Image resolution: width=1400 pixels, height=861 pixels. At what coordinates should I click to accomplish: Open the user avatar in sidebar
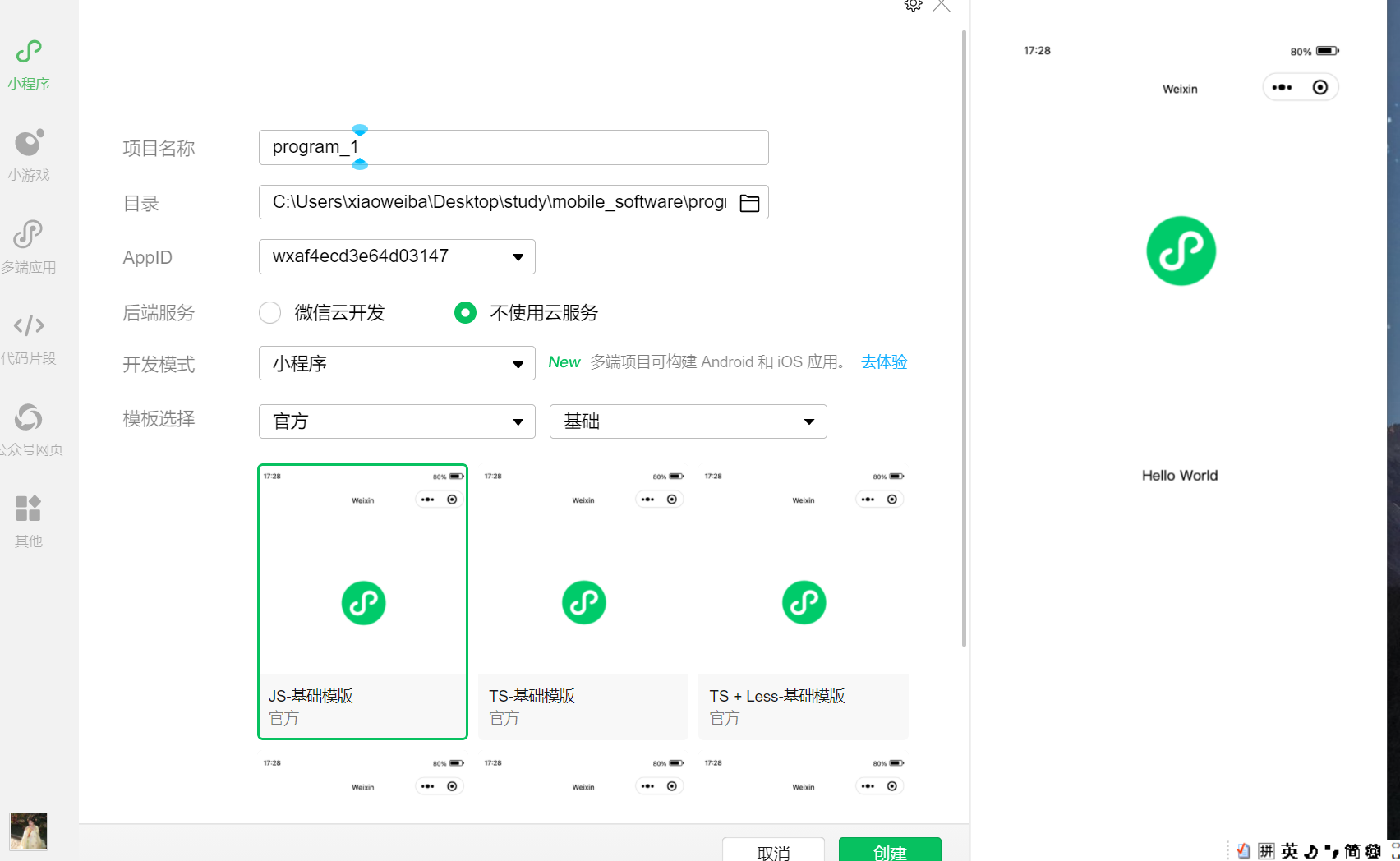point(29,831)
